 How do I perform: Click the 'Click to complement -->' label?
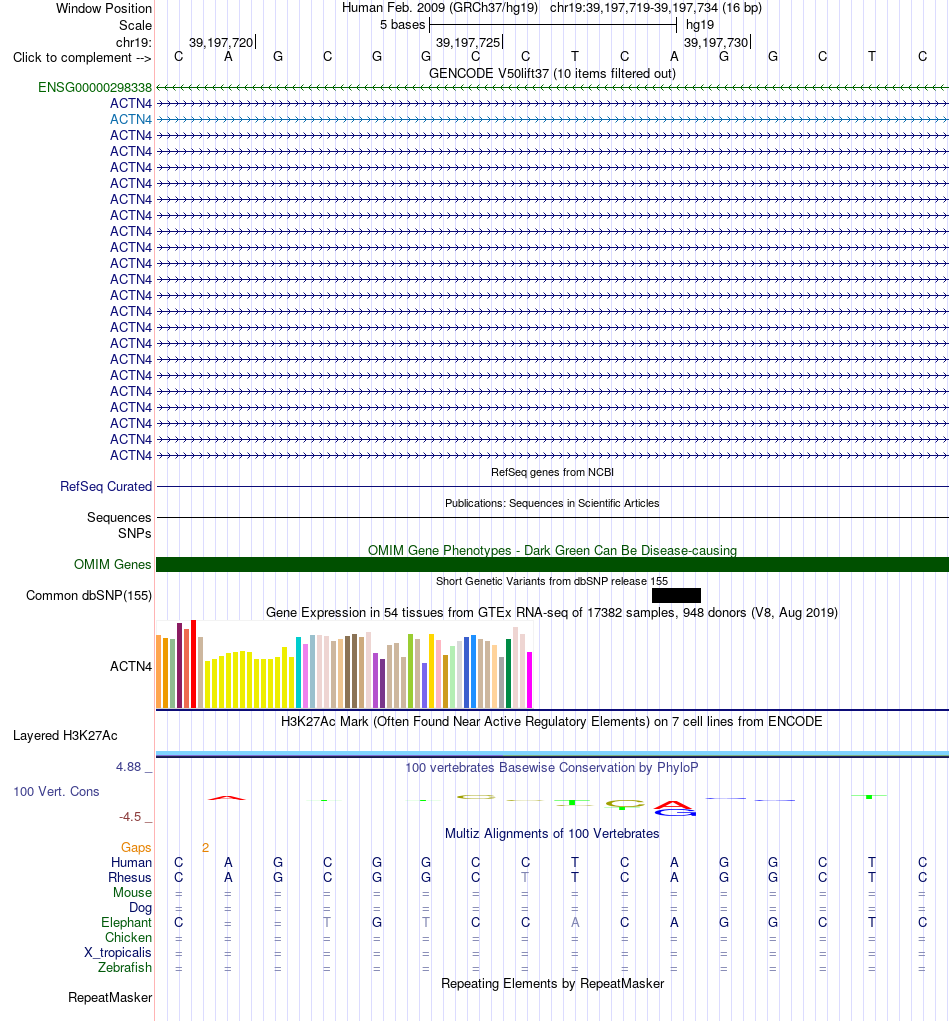coord(82,57)
